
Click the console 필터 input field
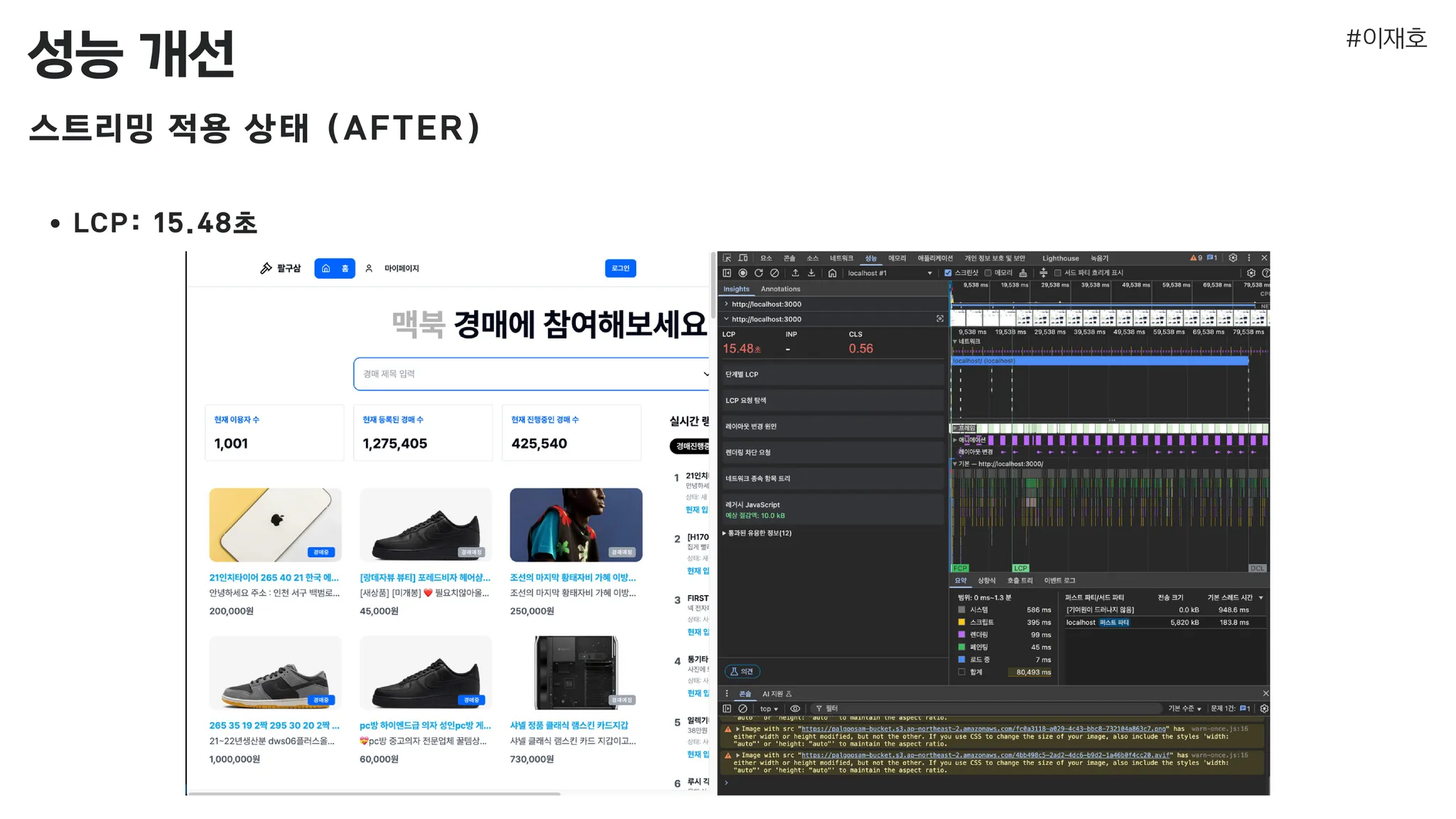(988, 709)
